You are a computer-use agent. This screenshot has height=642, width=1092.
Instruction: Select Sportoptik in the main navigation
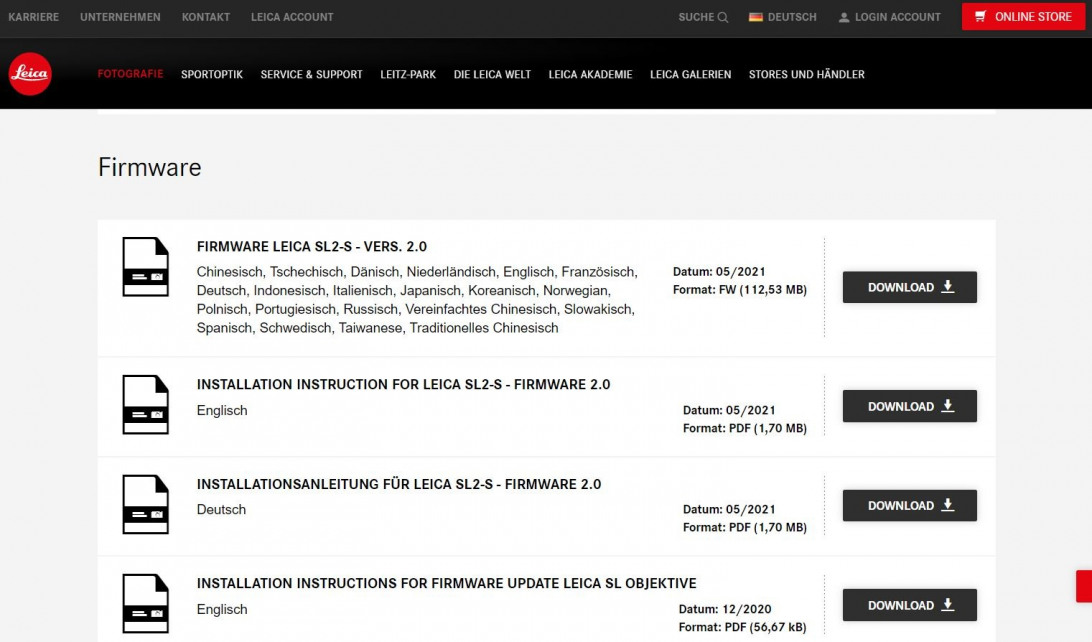tap(212, 74)
